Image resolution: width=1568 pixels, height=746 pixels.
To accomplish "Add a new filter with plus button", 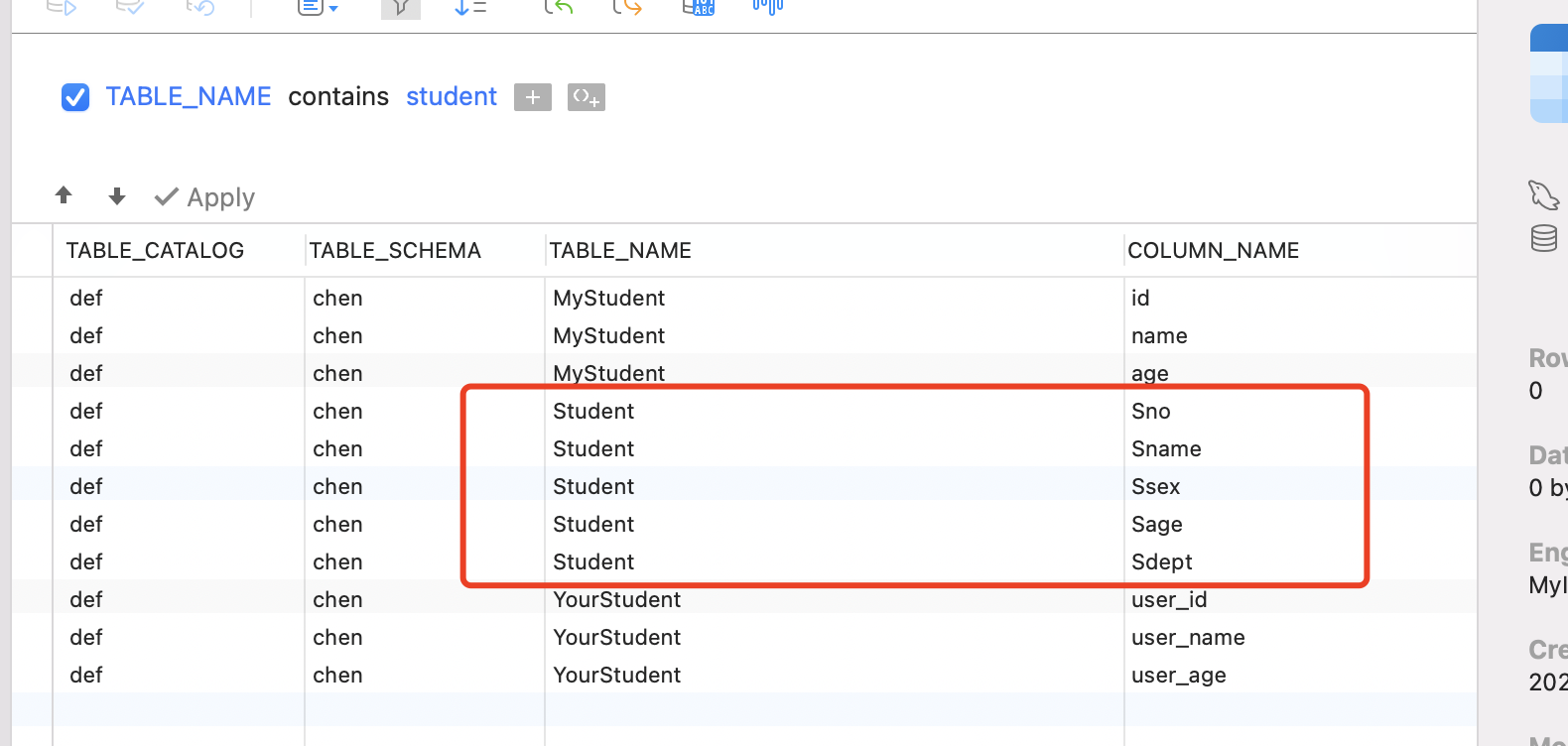I will pos(533,97).
